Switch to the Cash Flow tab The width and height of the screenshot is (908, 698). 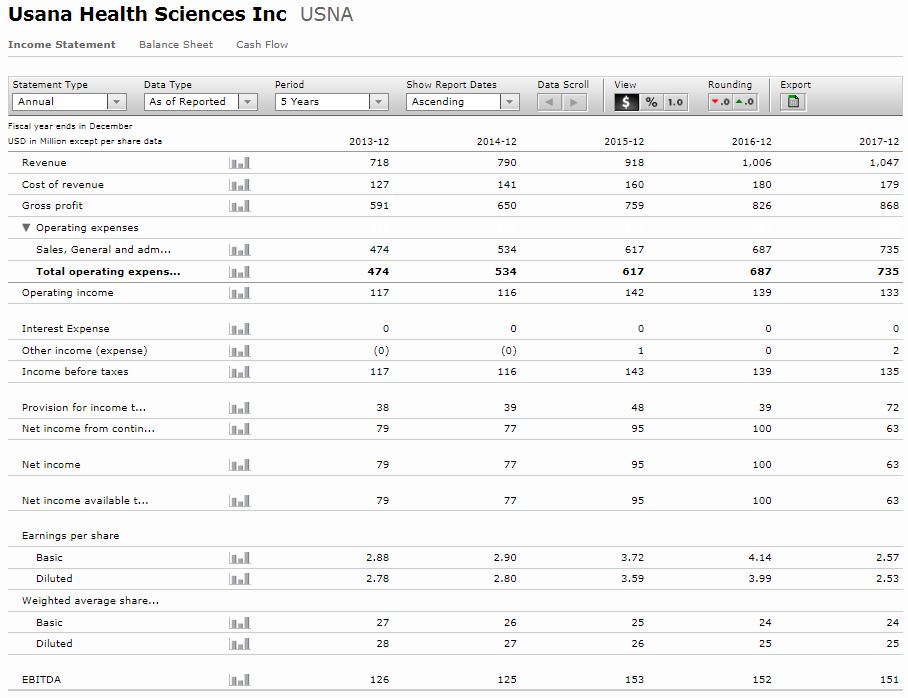(262, 45)
